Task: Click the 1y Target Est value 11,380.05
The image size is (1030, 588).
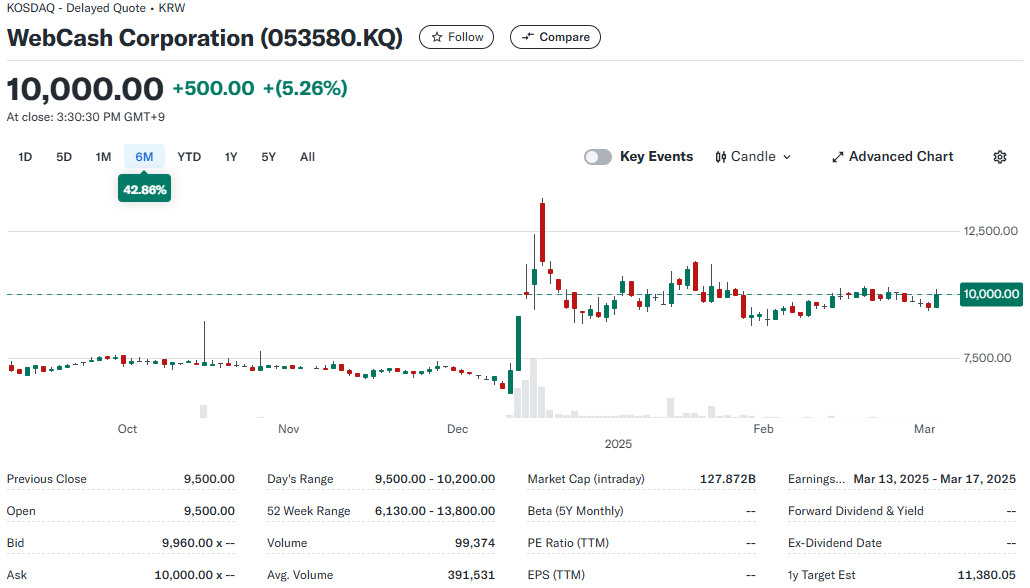Action: pyautogui.click(x=987, y=575)
